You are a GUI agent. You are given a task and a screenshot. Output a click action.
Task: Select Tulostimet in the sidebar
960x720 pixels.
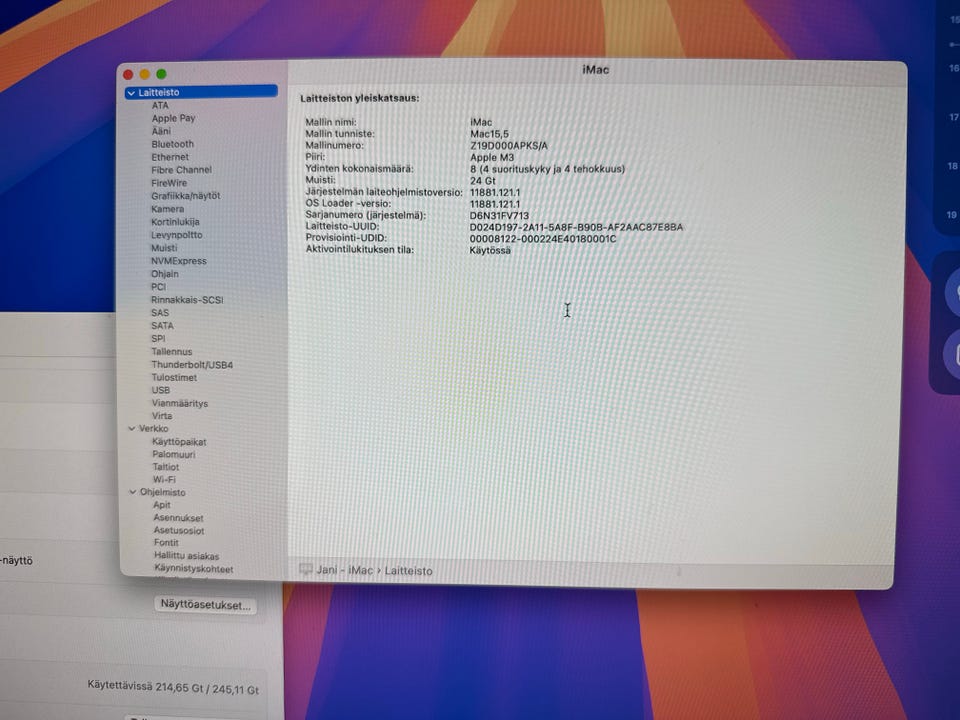174,378
